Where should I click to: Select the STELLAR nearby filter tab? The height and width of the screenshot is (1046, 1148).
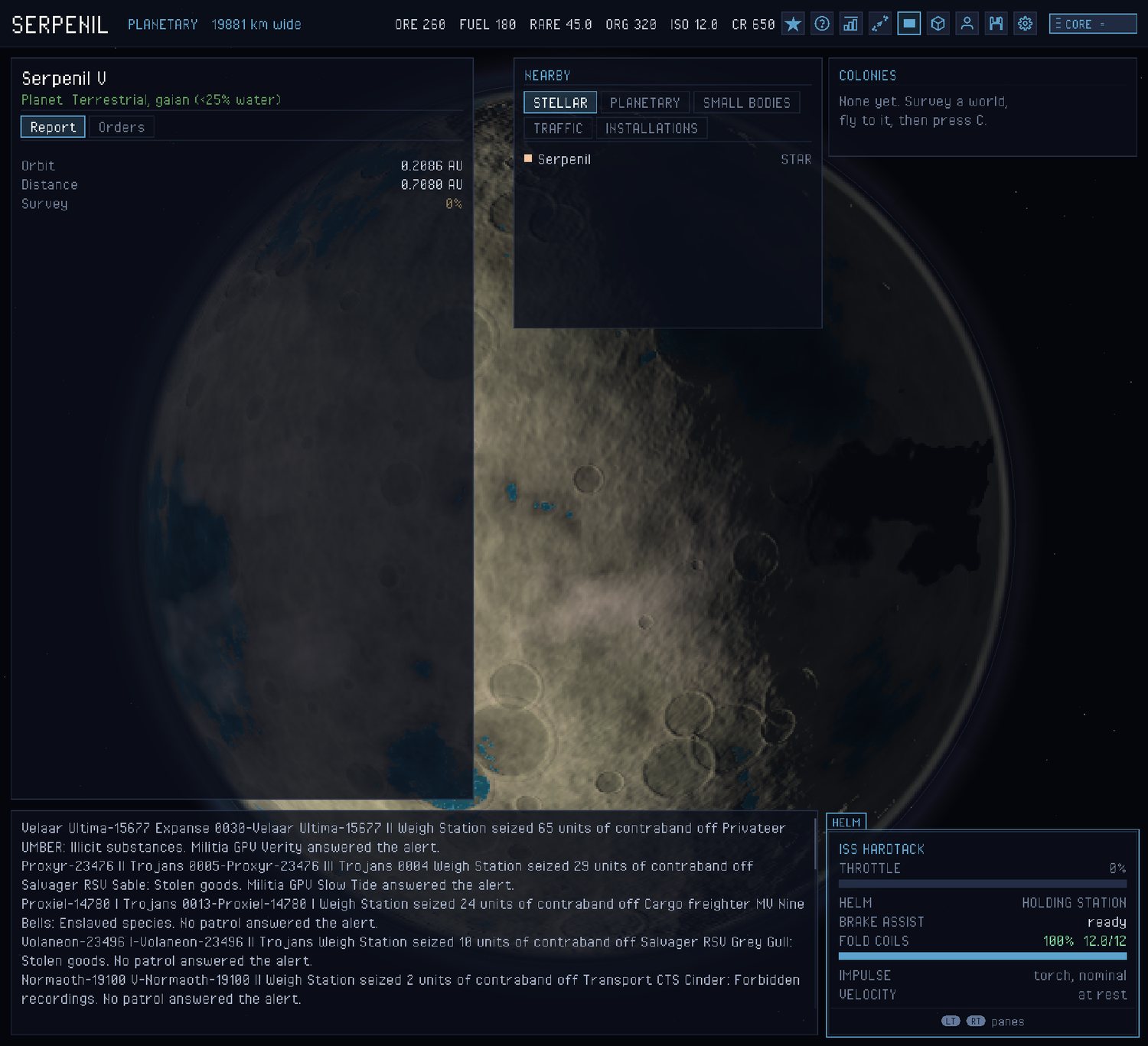[x=560, y=103]
